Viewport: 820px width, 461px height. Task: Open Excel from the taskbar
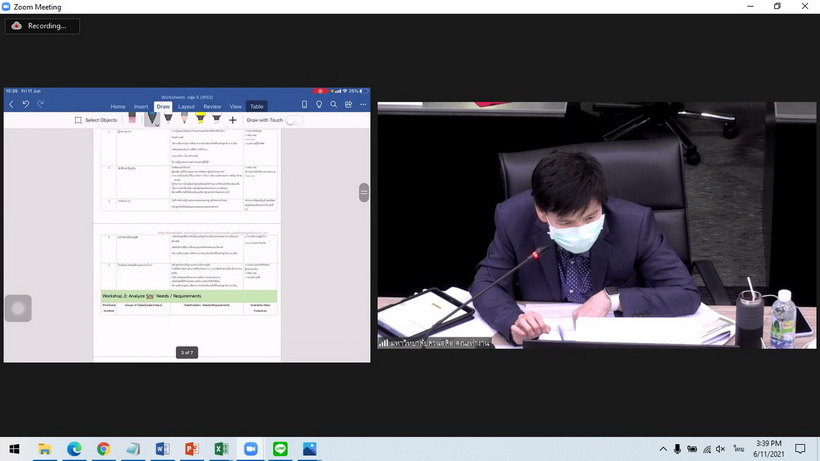221,449
